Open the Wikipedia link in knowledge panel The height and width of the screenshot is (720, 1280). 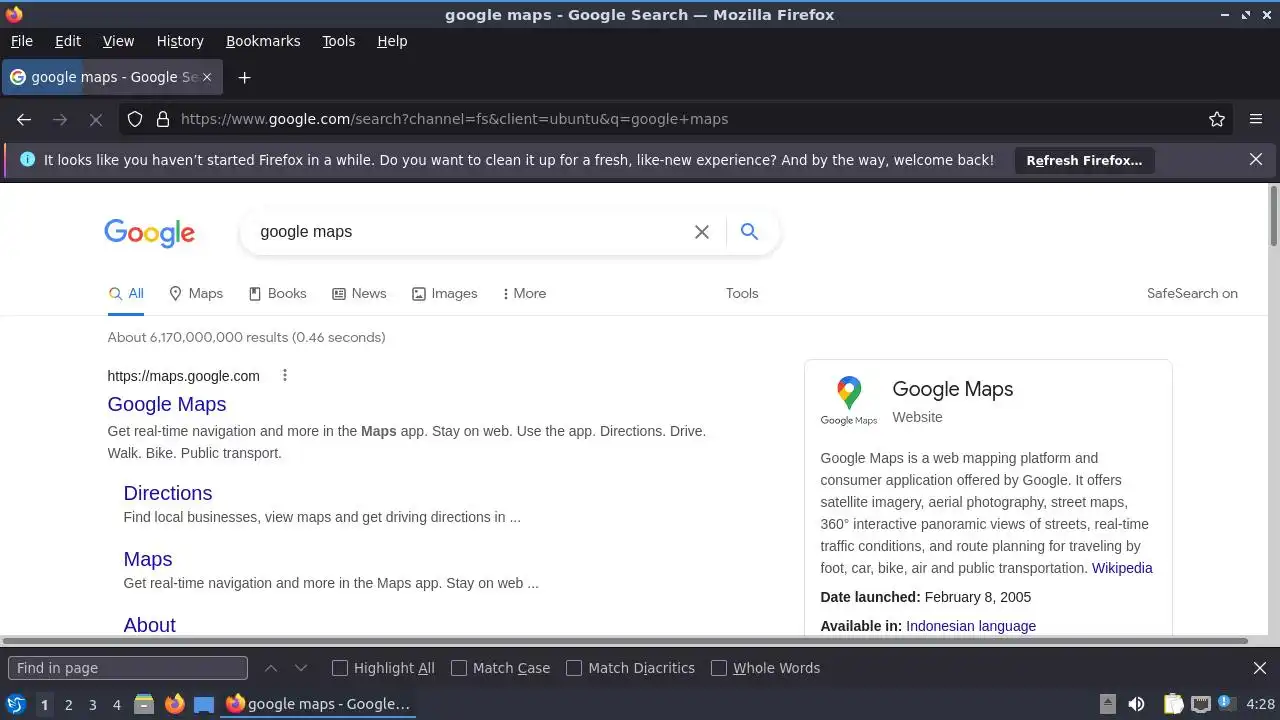(1122, 568)
